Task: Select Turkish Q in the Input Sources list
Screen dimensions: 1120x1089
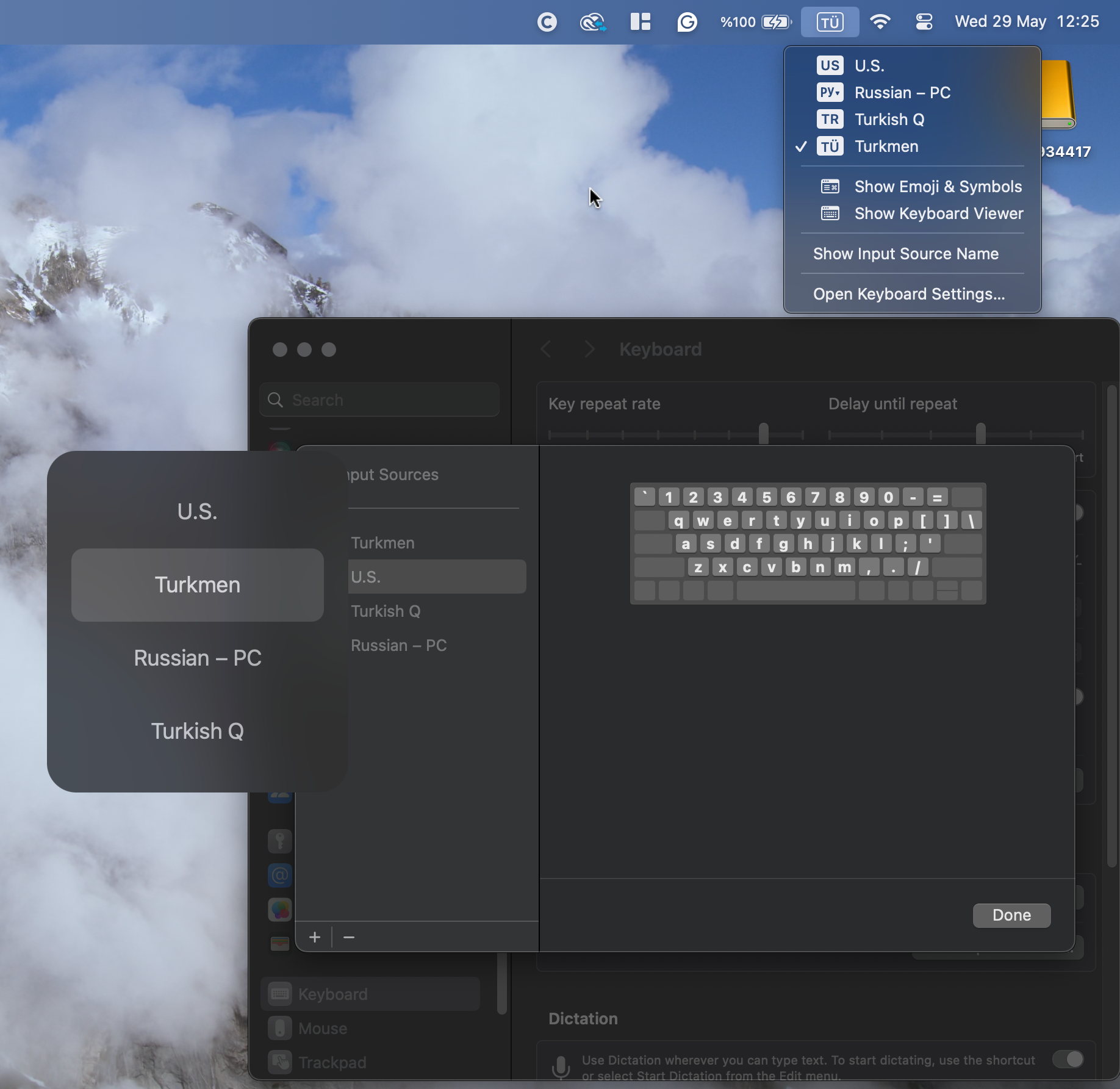Action: click(x=437, y=611)
